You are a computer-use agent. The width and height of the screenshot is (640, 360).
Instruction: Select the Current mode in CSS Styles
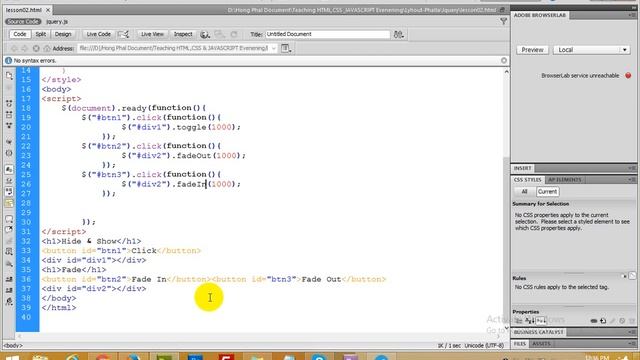tap(547, 191)
